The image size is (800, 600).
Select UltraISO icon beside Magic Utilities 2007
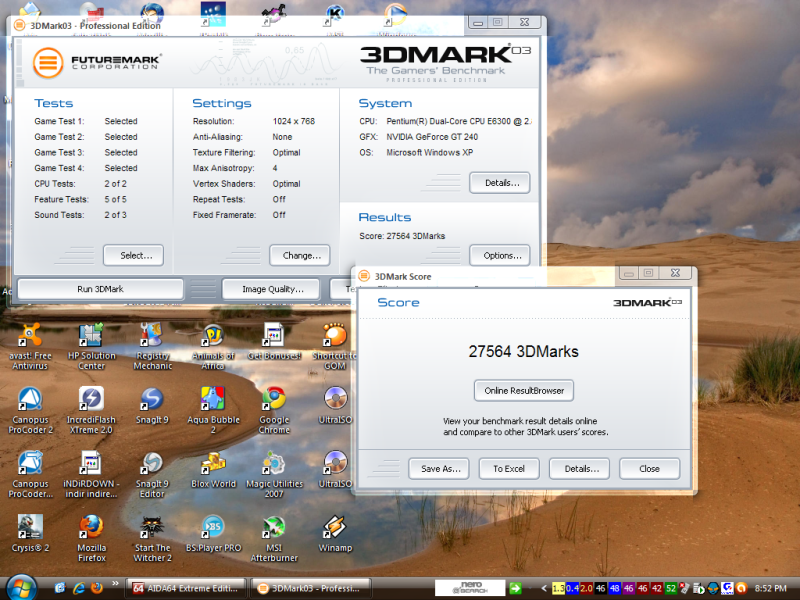[335, 470]
